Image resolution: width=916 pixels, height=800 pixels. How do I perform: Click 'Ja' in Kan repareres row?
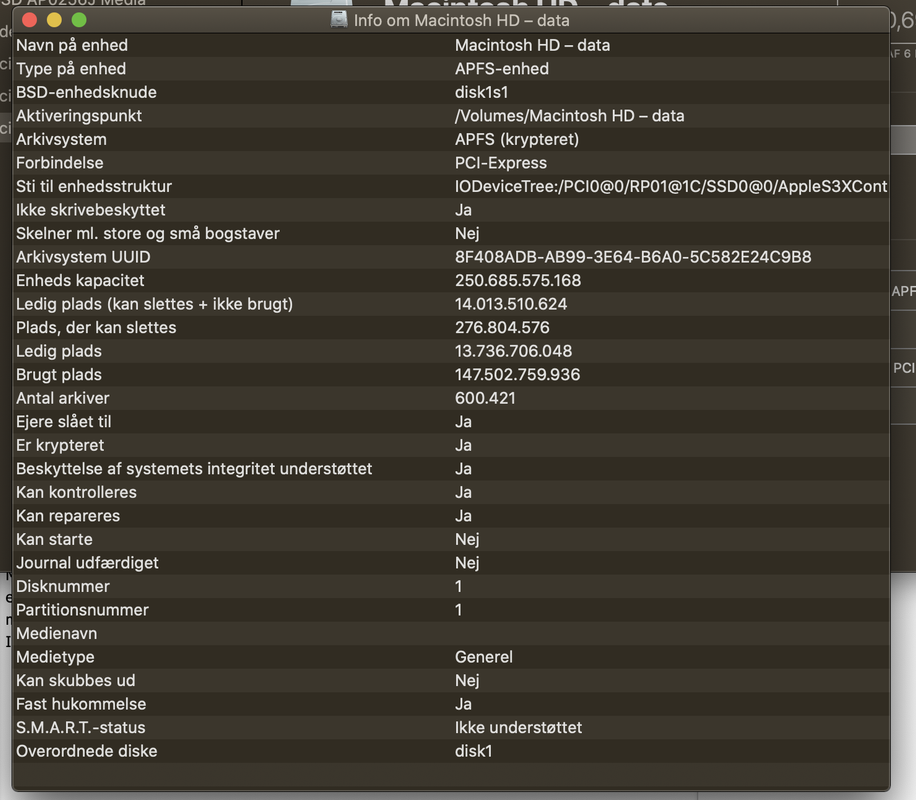click(463, 516)
